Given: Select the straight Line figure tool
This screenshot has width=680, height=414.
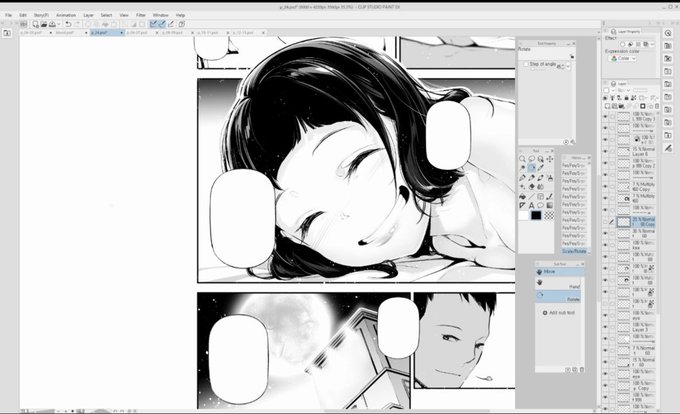Looking at the screenshot, I should click(531, 196).
